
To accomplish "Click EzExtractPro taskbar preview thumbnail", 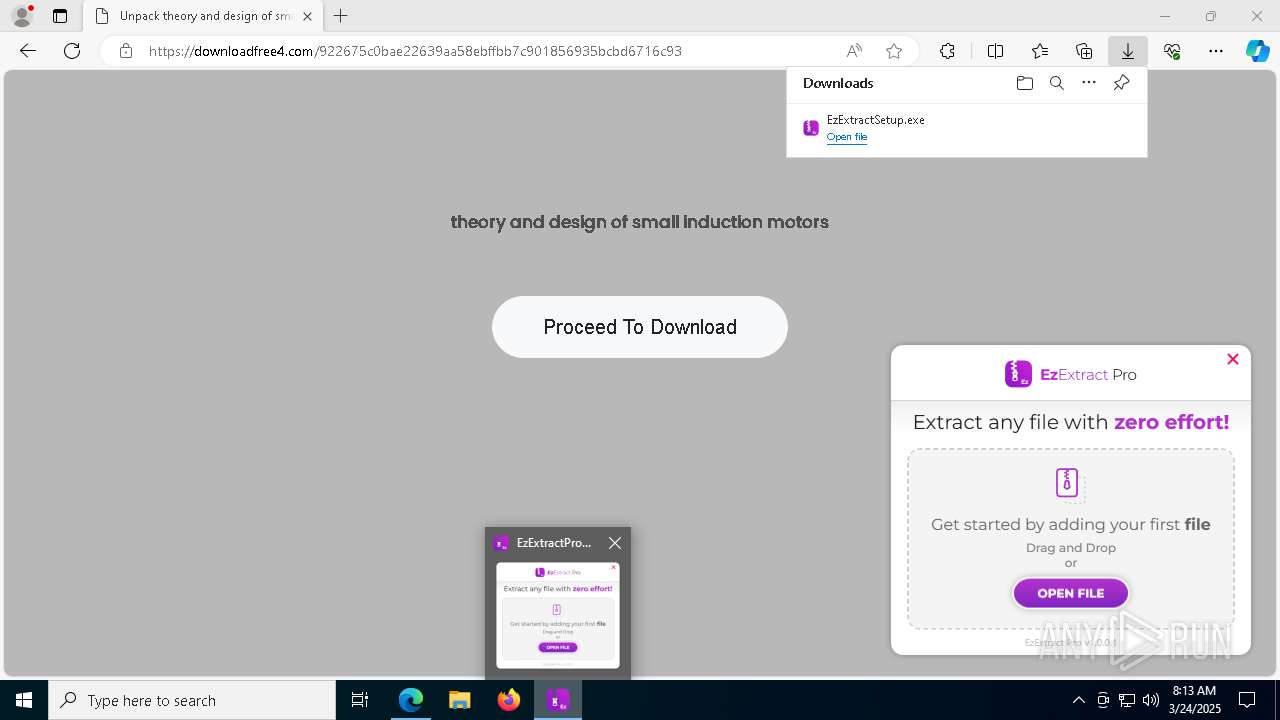I will click(558, 615).
